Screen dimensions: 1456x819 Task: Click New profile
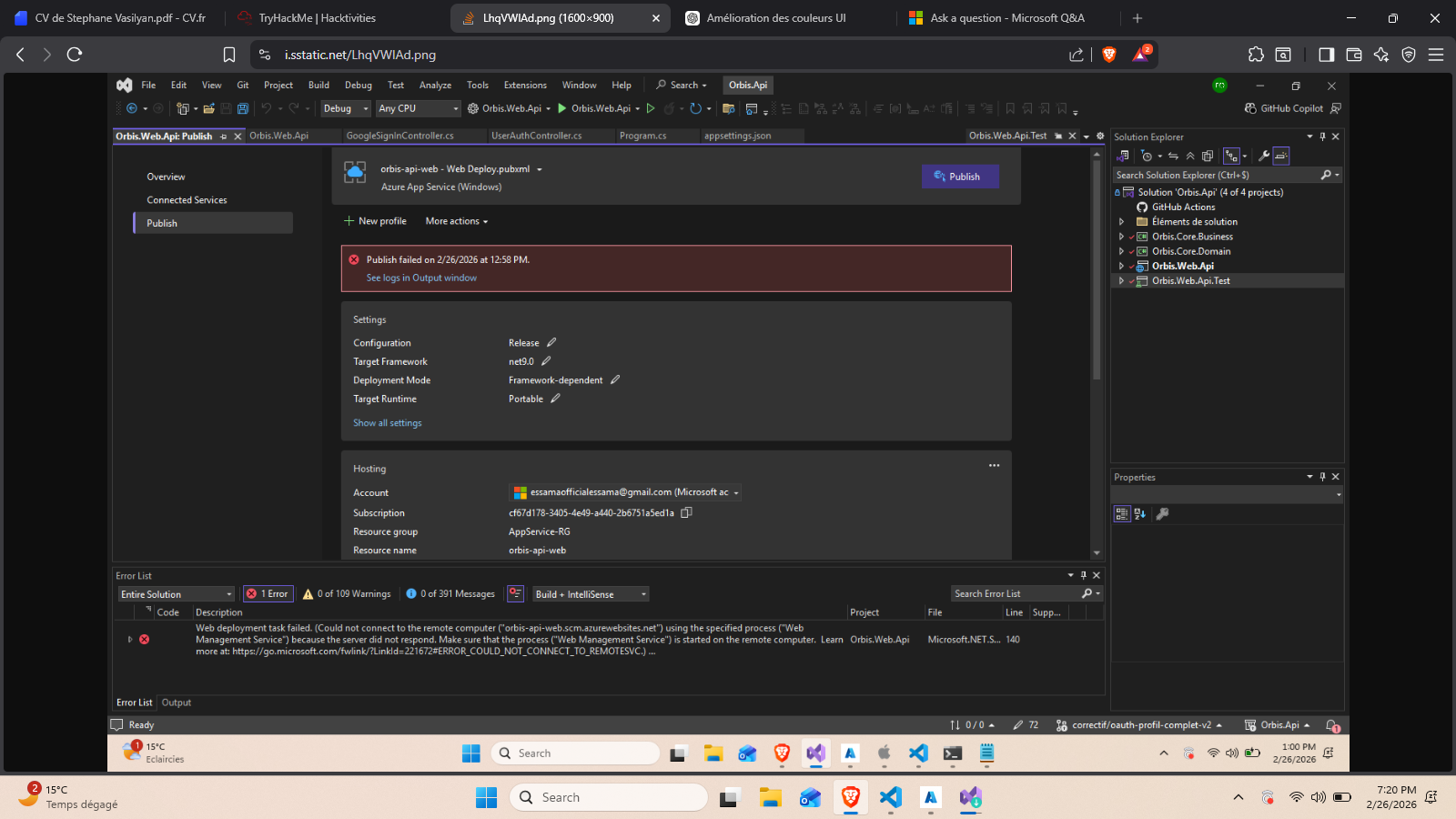point(375,221)
